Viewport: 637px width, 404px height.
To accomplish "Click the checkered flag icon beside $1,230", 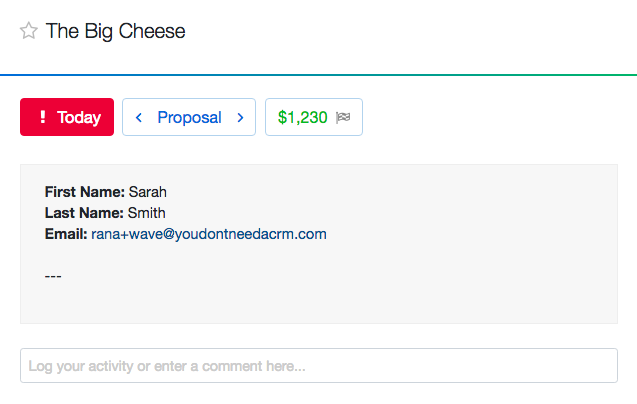I will tap(344, 118).
